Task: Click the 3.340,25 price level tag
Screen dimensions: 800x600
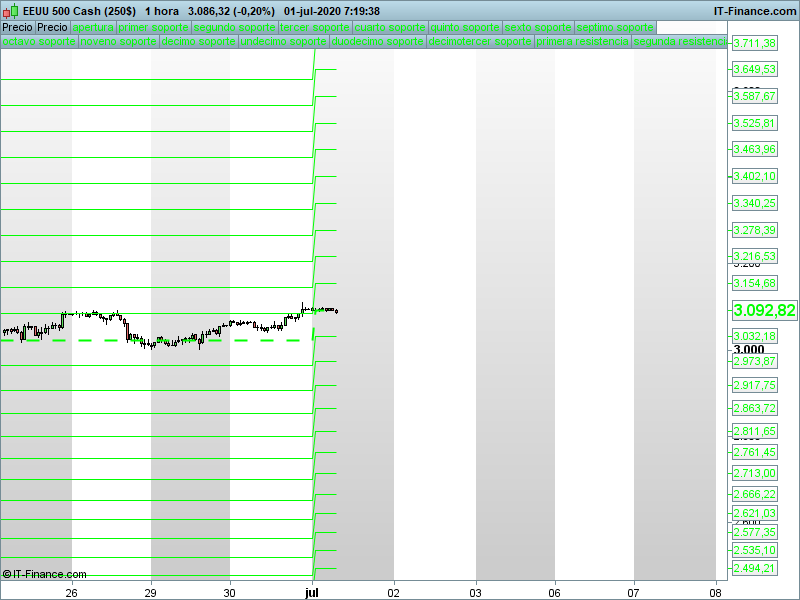Action: coord(755,203)
